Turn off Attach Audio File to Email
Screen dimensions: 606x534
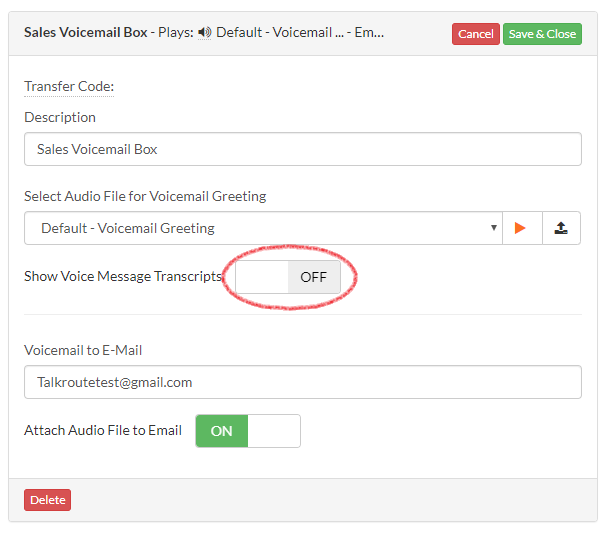pos(248,431)
